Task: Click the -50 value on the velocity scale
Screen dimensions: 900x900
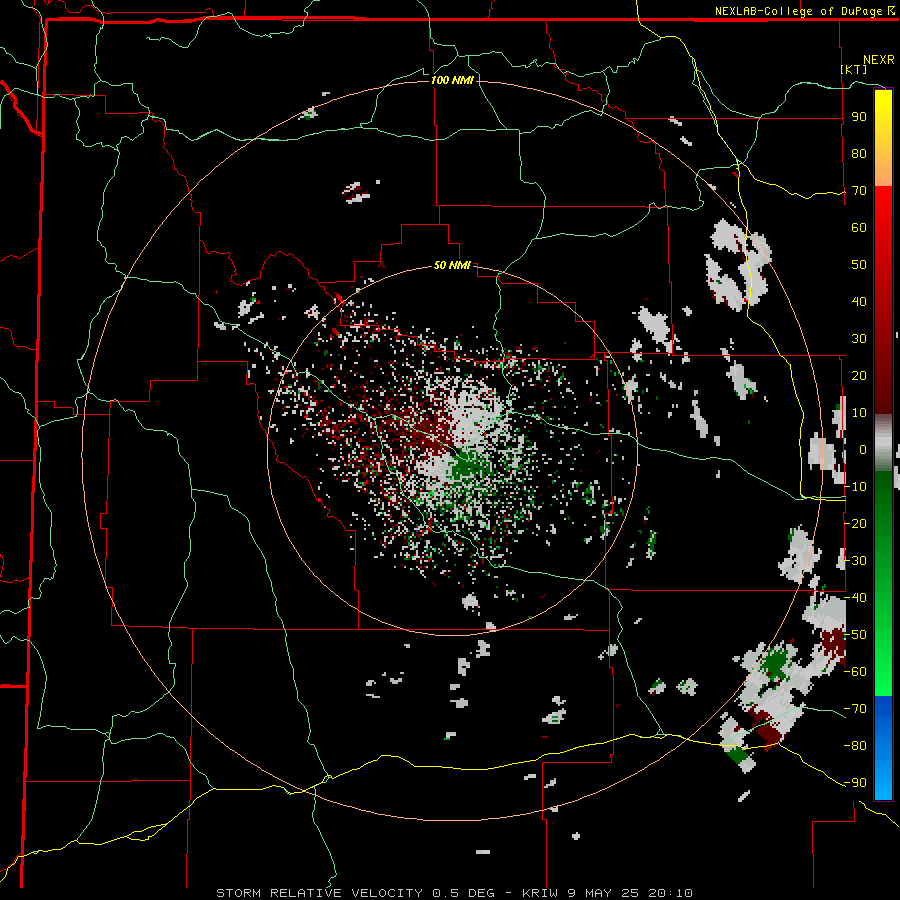Action: (855, 635)
